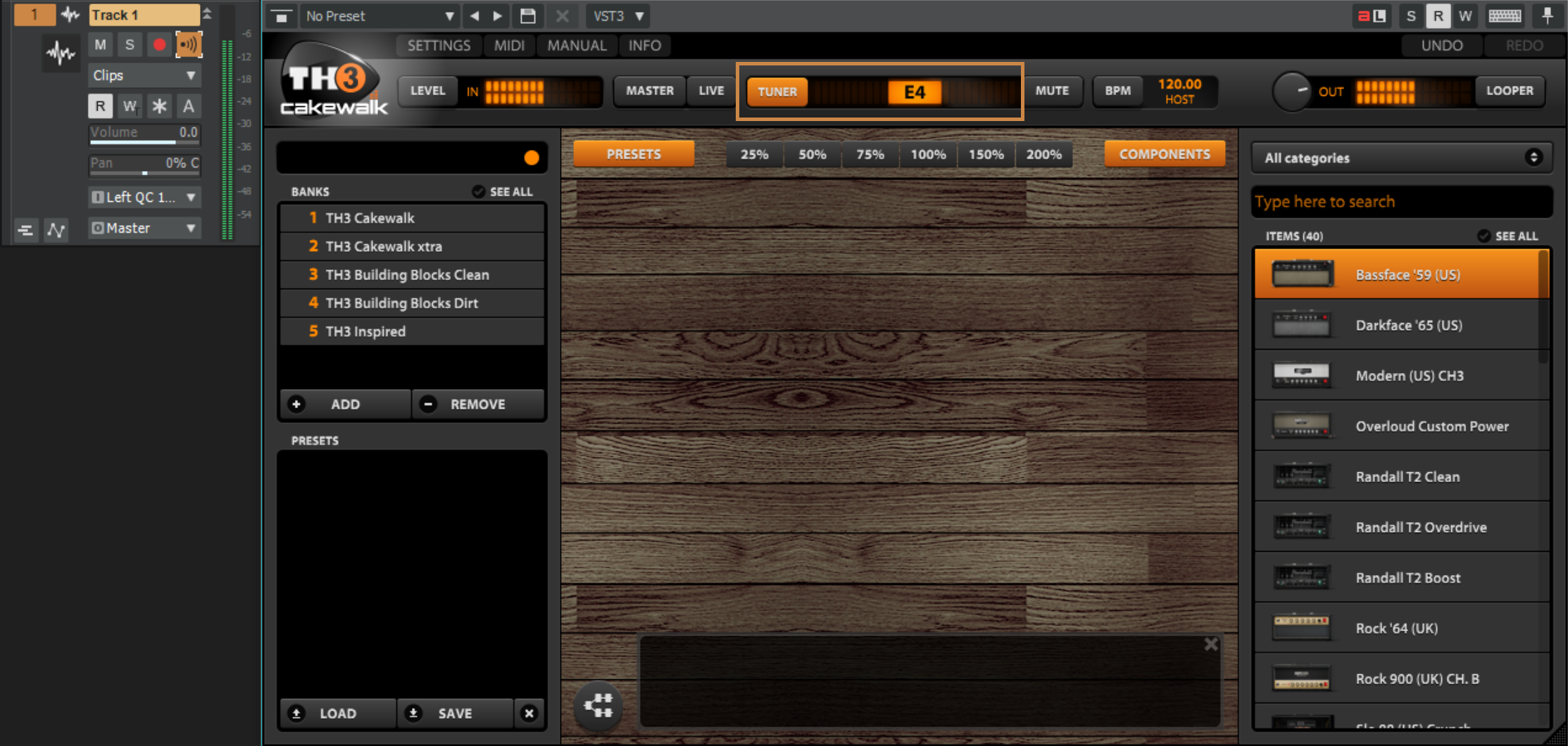Click the audio waveform icon below track number
This screenshot has height=746, width=1568.
(60, 53)
